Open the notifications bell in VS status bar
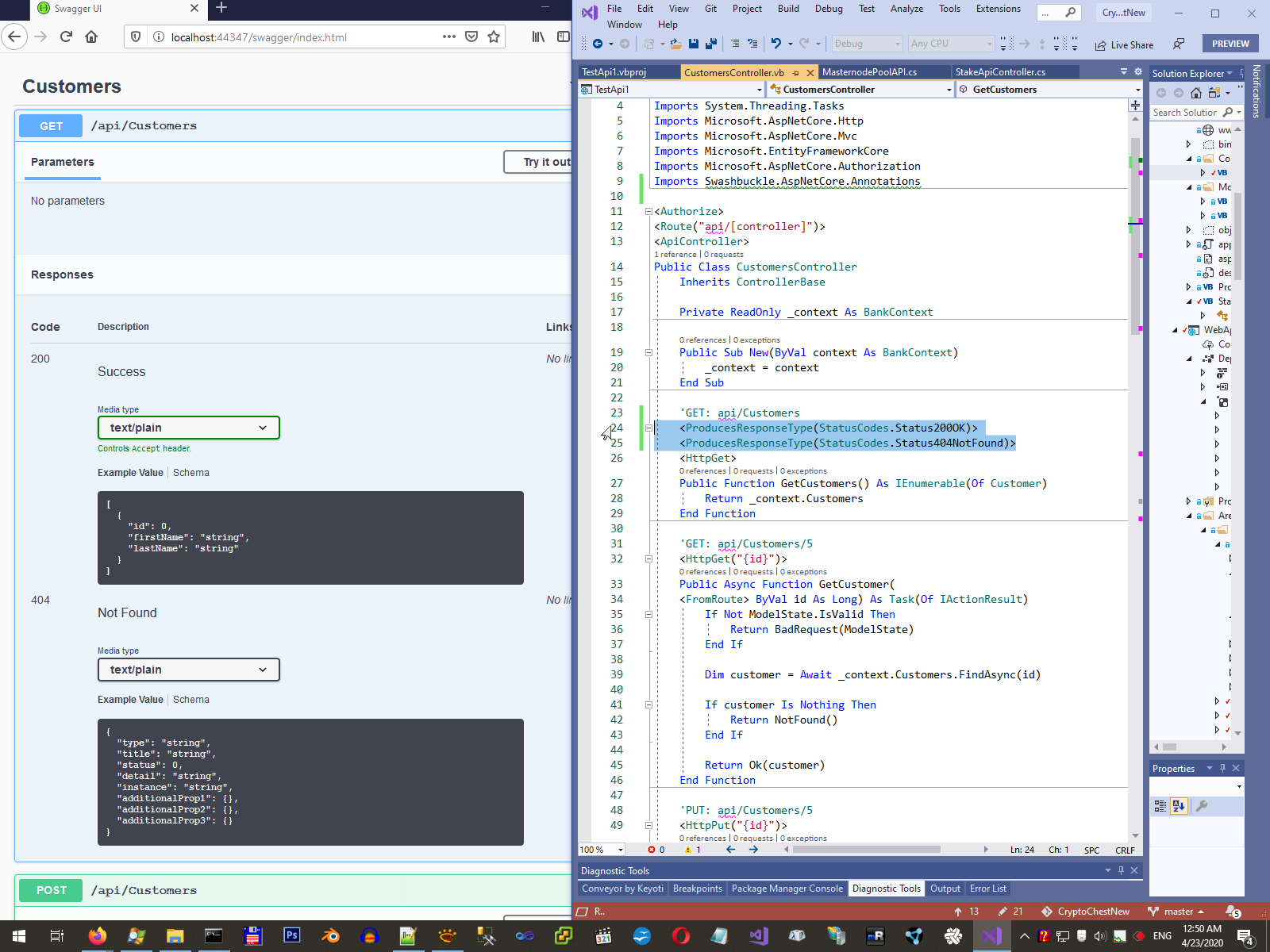1270x952 pixels. 1231,912
